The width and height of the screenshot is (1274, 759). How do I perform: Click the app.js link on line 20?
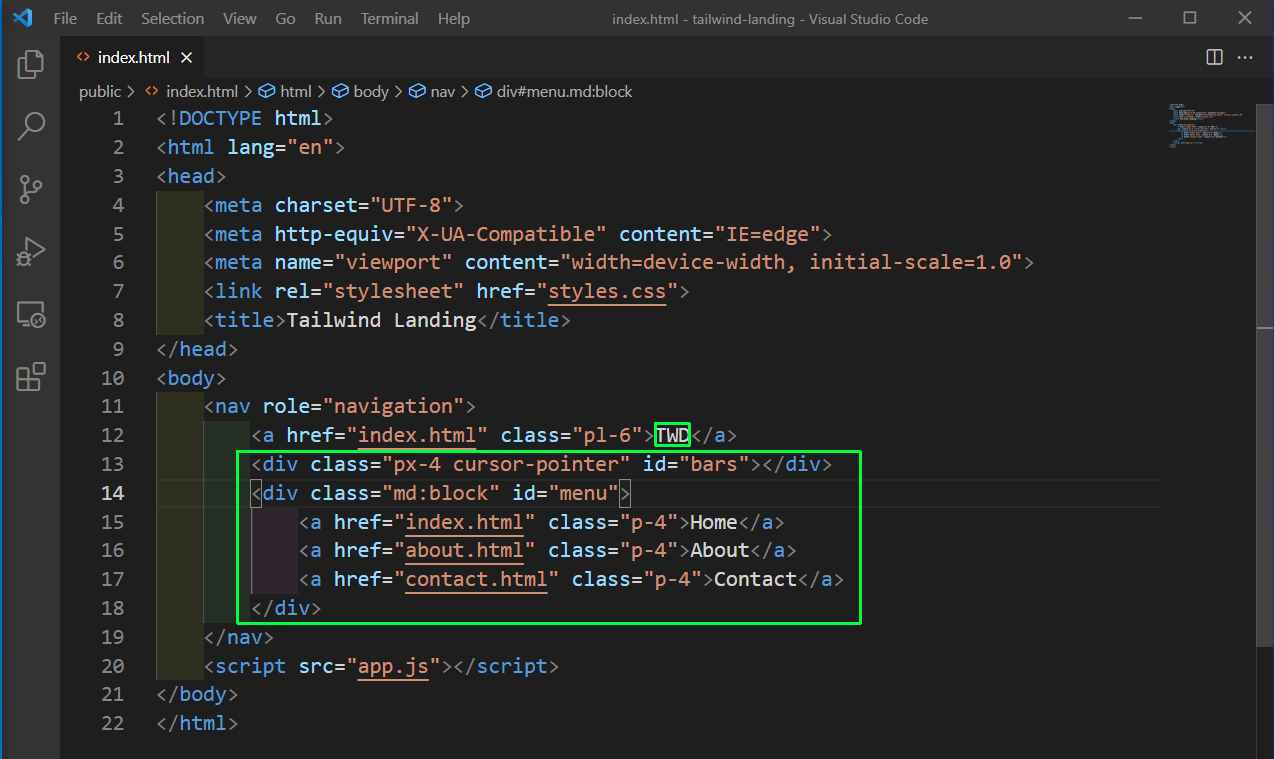pyautogui.click(x=393, y=666)
